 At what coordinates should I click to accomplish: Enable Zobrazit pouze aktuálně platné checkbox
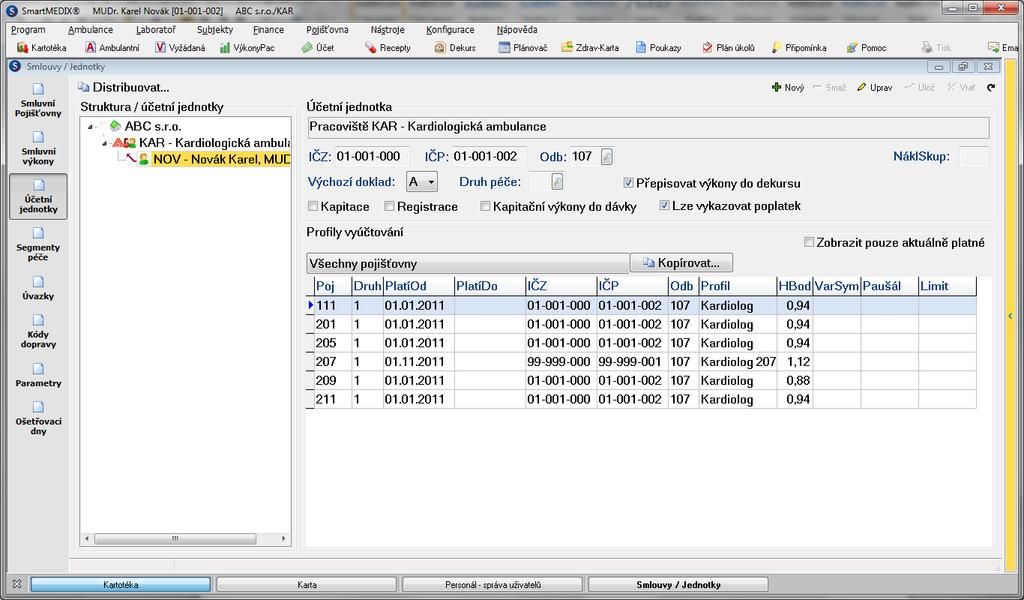click(x=808, y=242)
